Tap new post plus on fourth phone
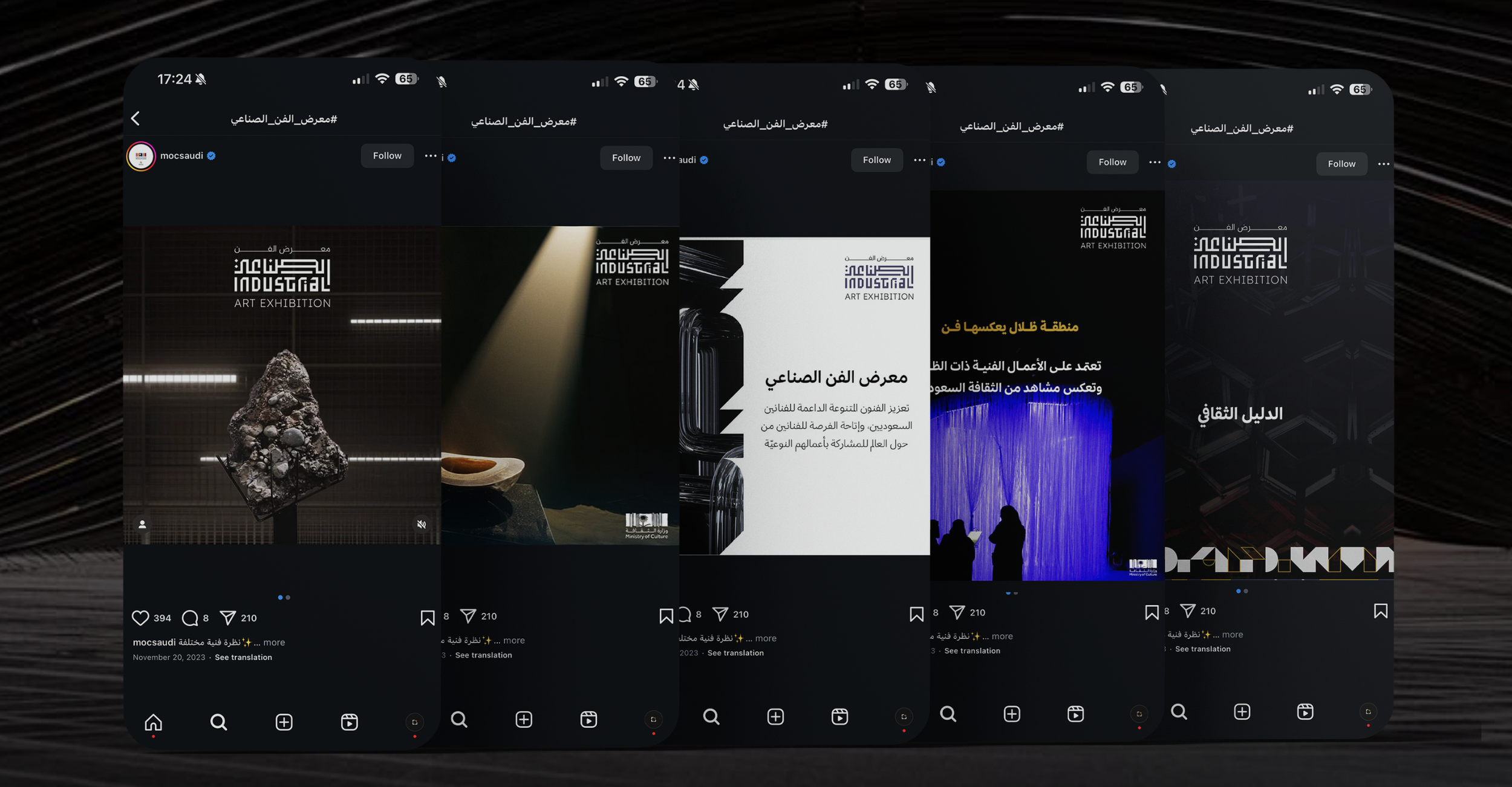The image size is (1512, 787). pyautogui.click(x=1012, y=714)
